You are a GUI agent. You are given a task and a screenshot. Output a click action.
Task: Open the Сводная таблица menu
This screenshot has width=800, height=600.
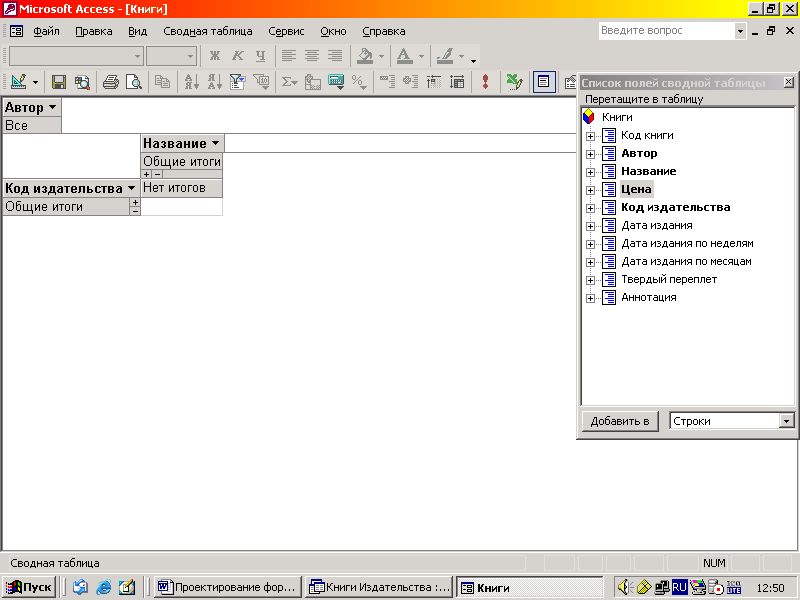pos(208,31)
